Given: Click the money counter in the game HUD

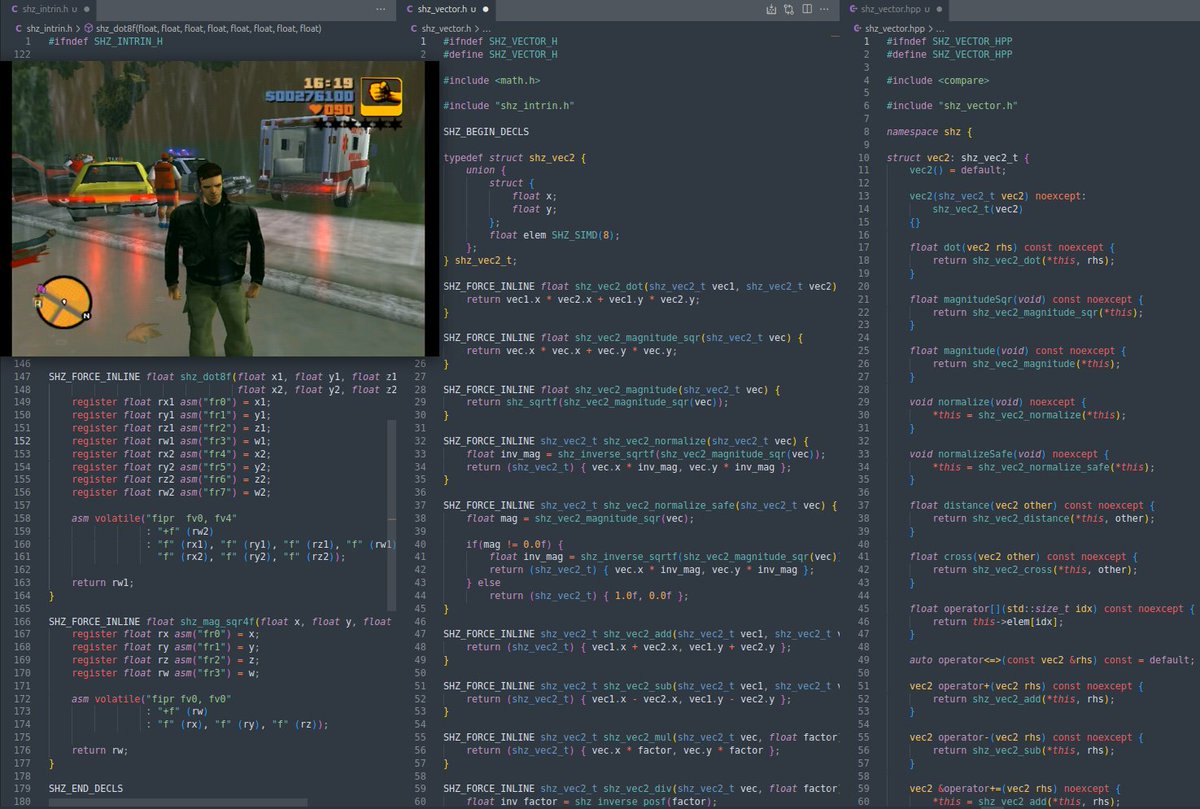Looking at the screenshot, I should [308, 97].
